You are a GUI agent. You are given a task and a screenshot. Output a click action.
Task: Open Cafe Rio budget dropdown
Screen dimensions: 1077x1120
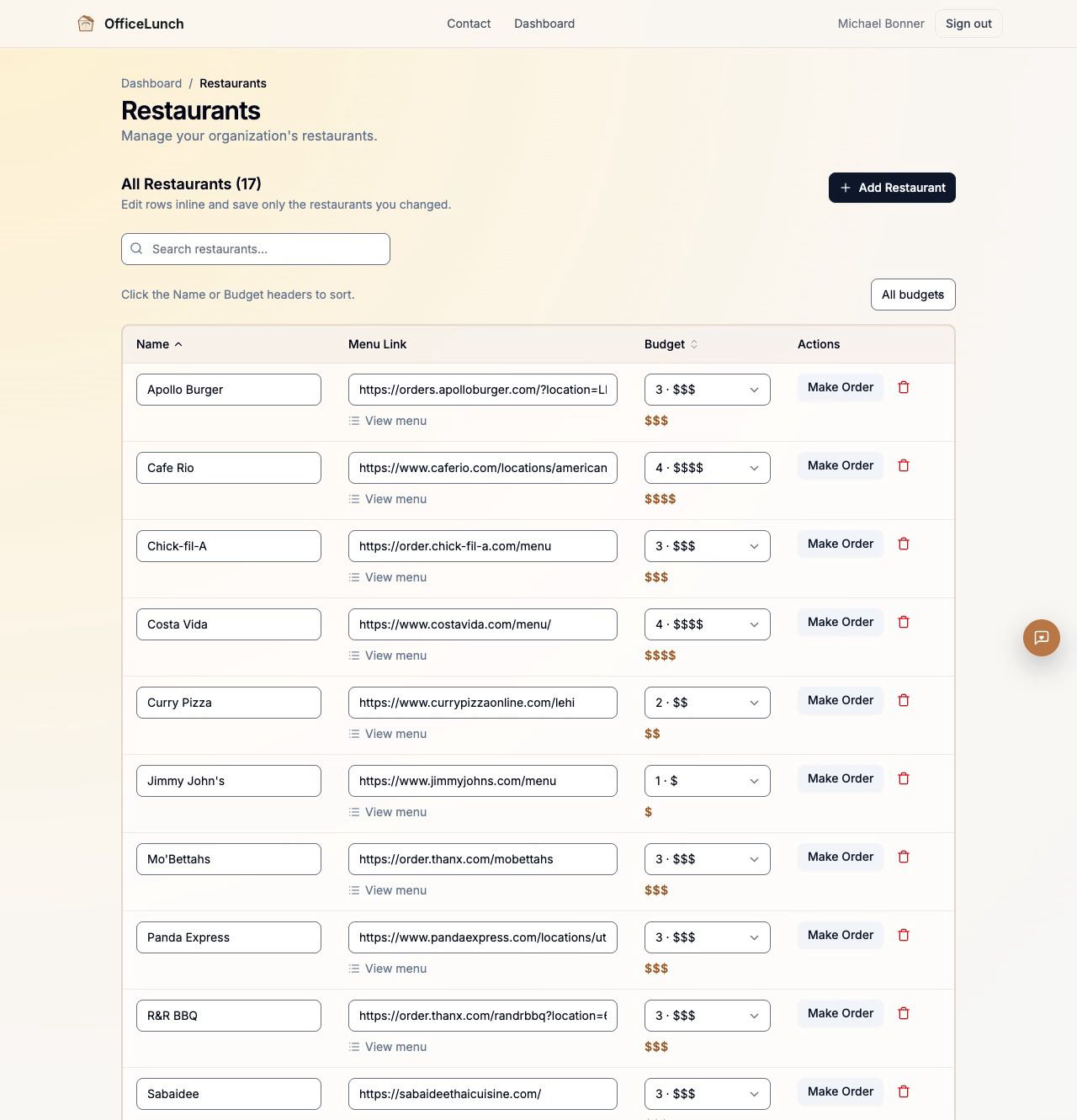coord(708,468)
